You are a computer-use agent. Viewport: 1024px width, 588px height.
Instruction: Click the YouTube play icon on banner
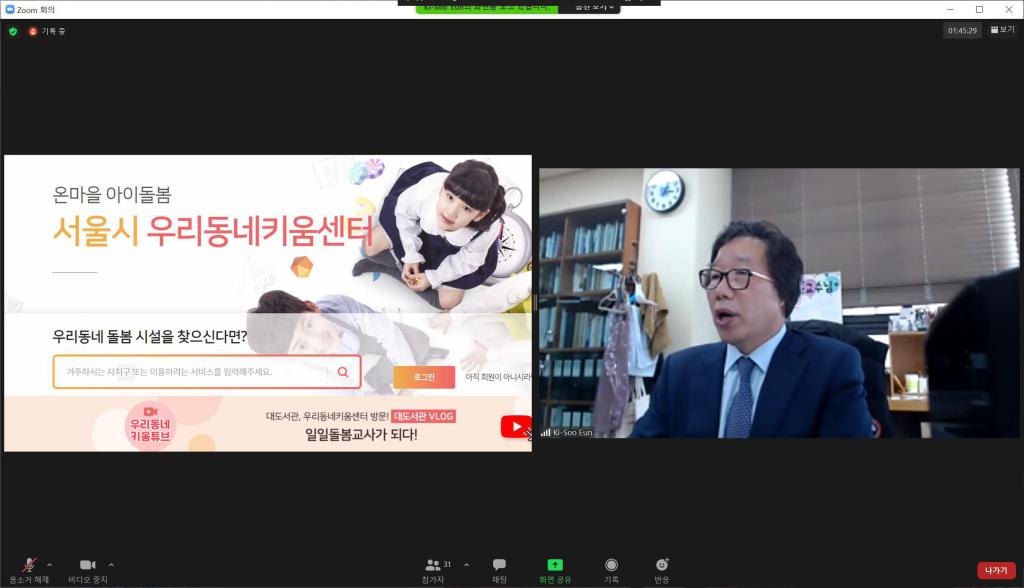coord(516,427)
